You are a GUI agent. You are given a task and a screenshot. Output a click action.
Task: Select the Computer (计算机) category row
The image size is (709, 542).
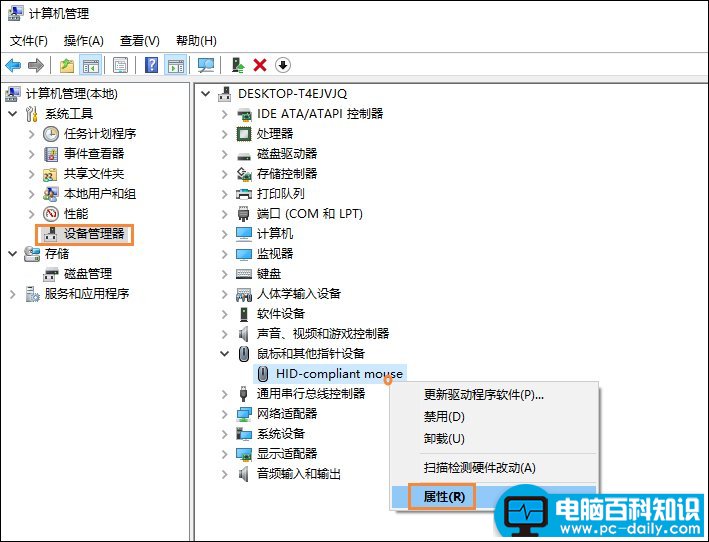tap(265, 234)
